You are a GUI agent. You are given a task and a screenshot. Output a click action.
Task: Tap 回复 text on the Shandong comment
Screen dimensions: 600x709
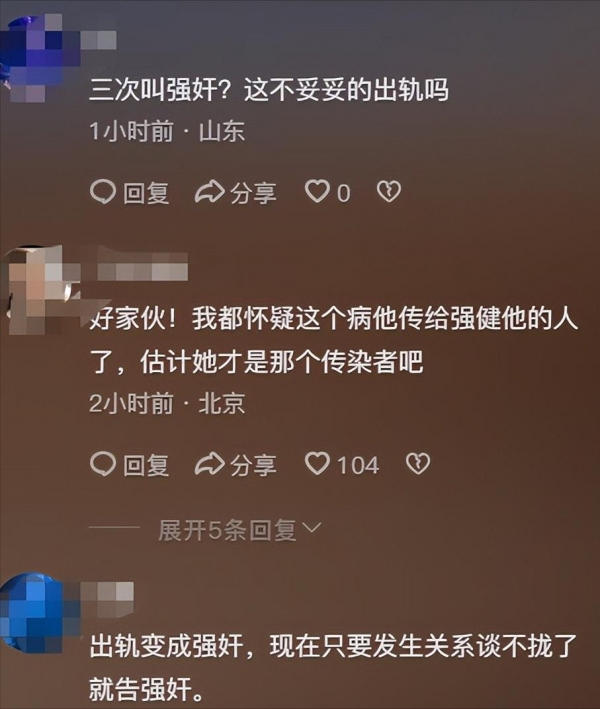[x=146, y=193]
